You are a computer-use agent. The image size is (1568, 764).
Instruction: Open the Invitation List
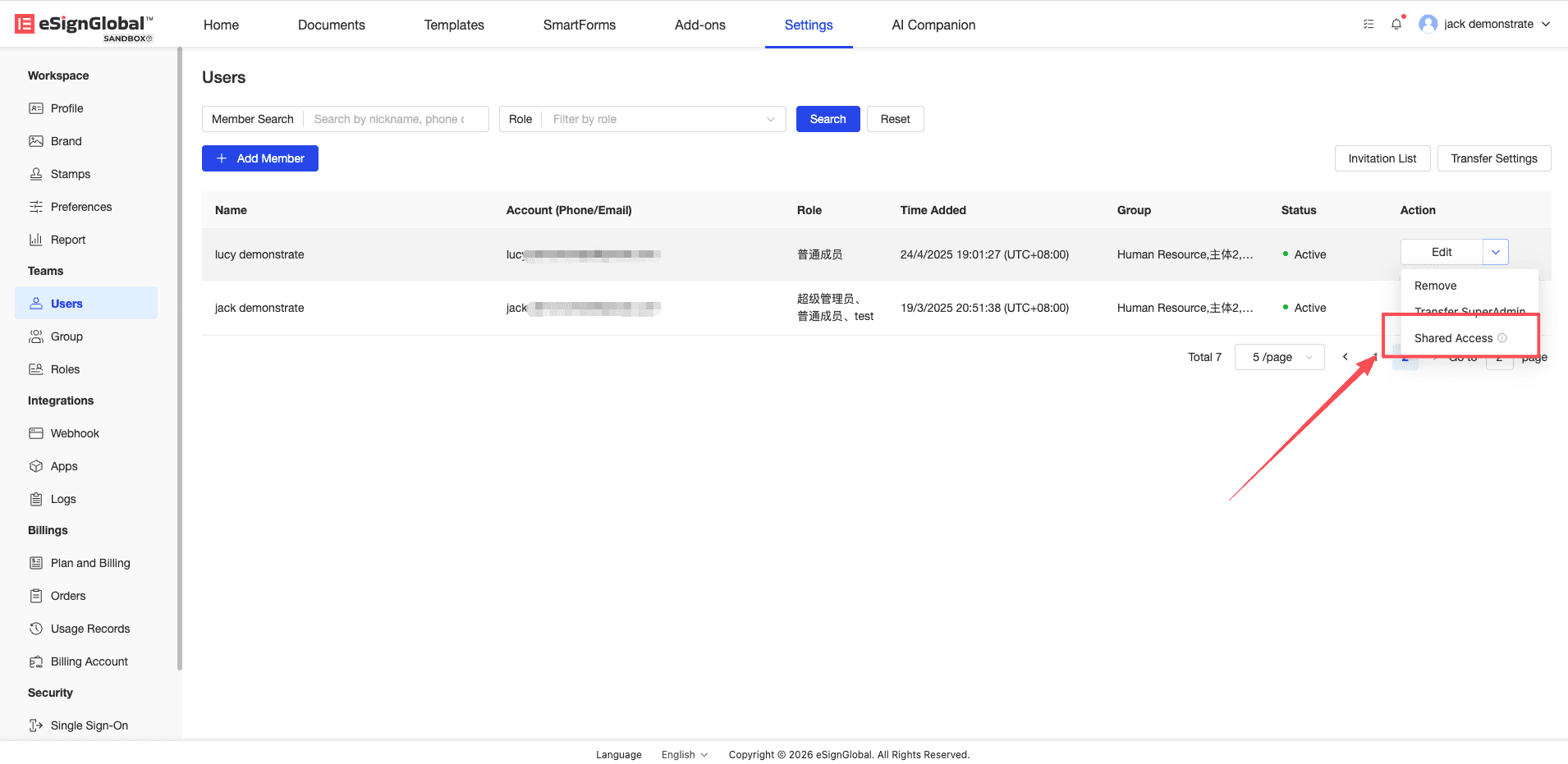(x=1382, y=158)
